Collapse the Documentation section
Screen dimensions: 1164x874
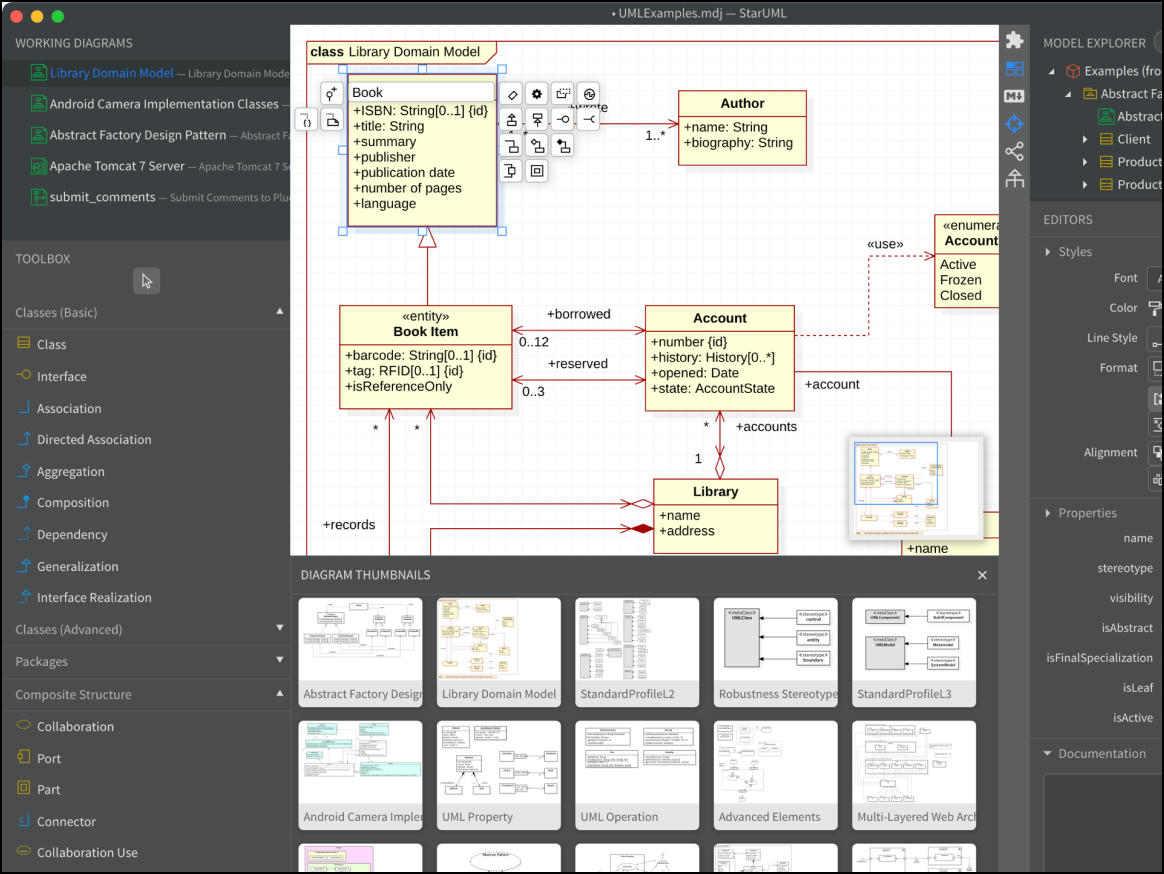tap(1047, 754)
